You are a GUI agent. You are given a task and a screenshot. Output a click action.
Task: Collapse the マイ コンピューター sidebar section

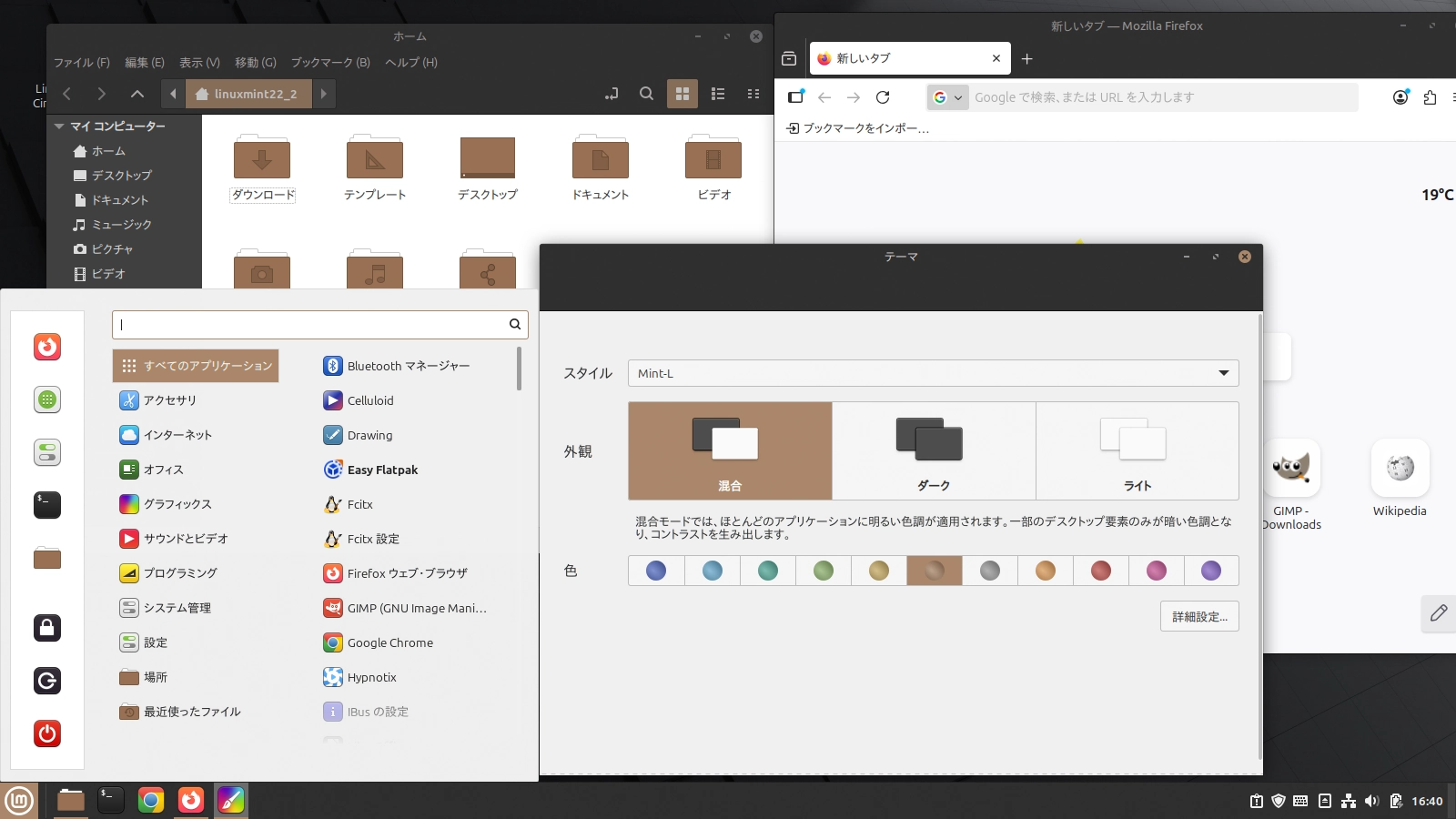(x=59, y=126)
